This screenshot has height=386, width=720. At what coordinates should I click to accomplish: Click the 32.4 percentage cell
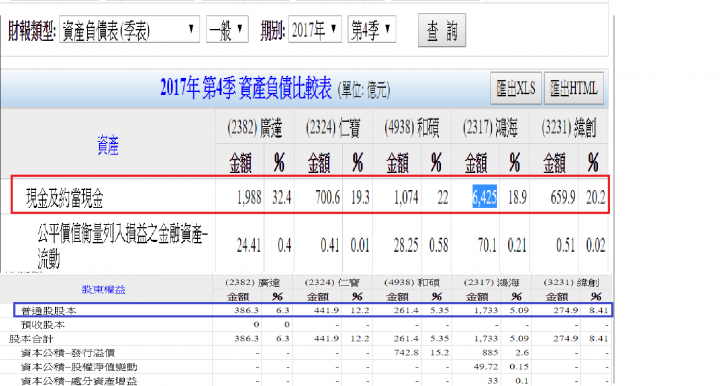pyautogui.click(x=281, y=197)
